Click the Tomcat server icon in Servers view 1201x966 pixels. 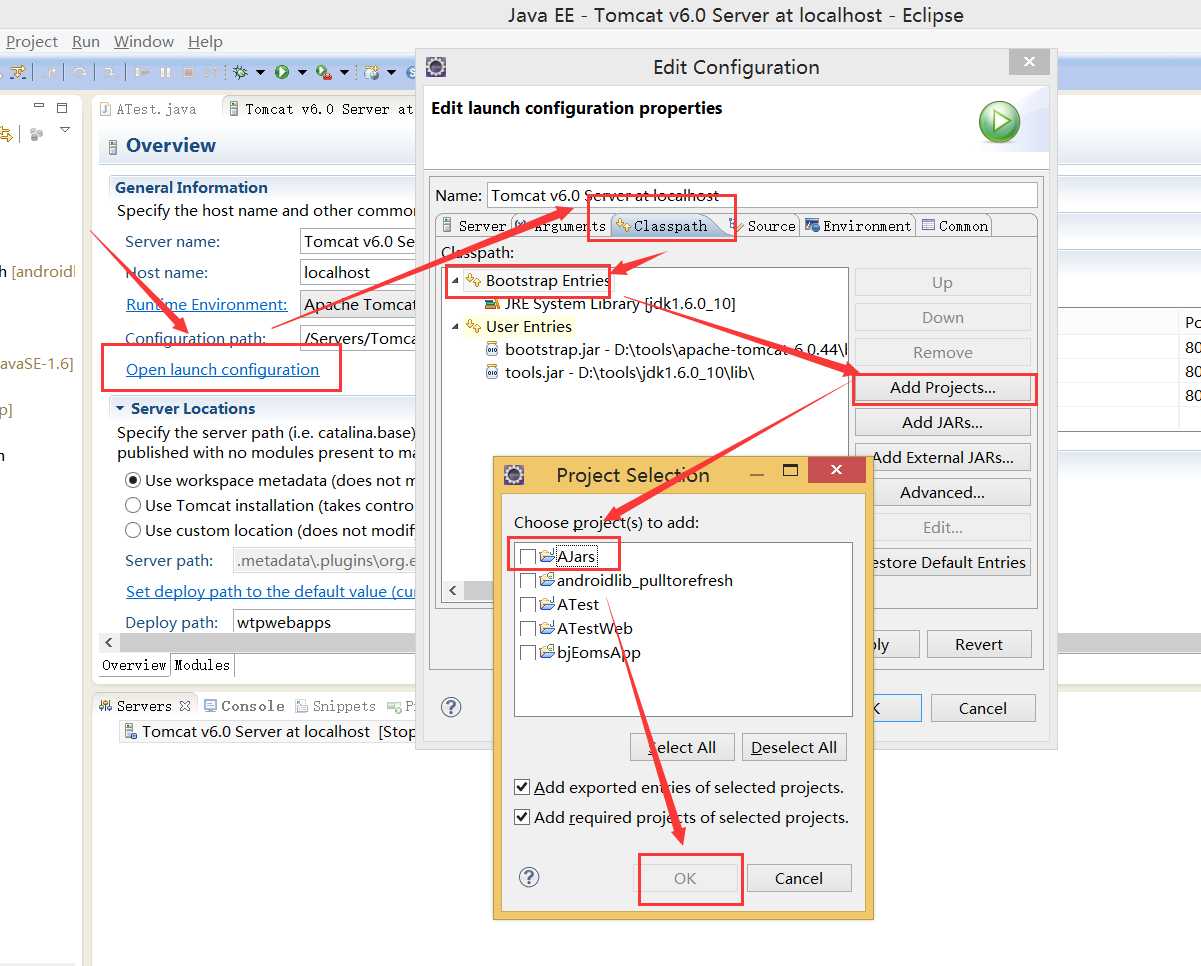pos(129,731)
